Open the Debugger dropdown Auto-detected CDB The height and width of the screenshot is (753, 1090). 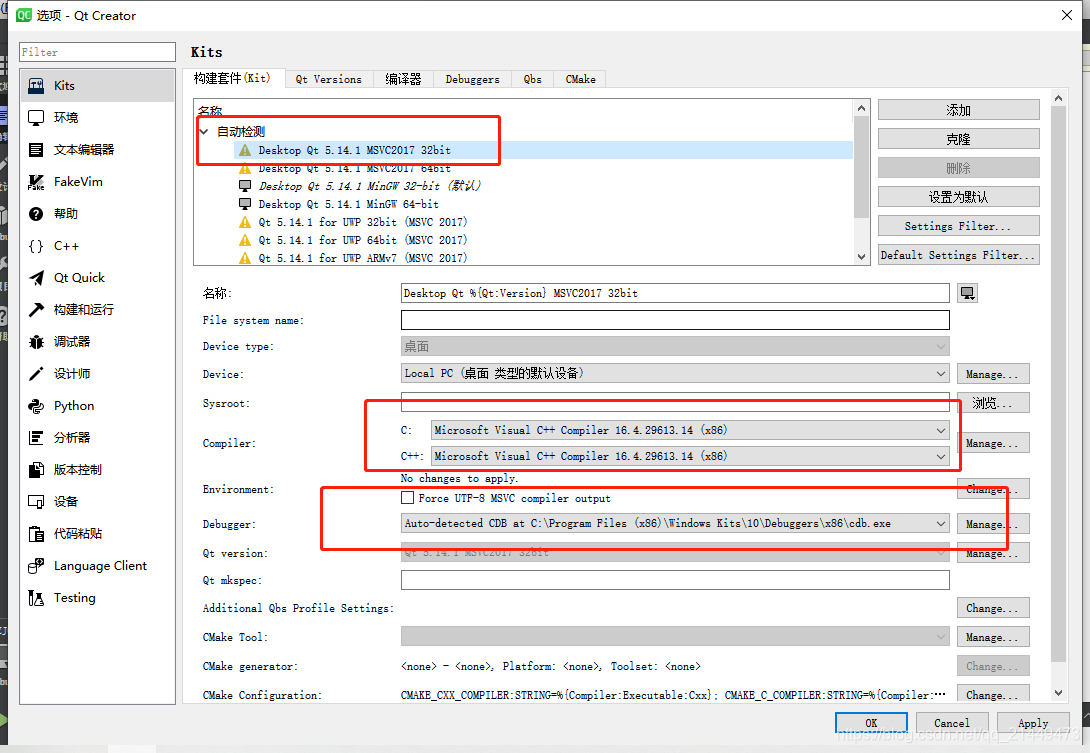[x=675, y=524]
